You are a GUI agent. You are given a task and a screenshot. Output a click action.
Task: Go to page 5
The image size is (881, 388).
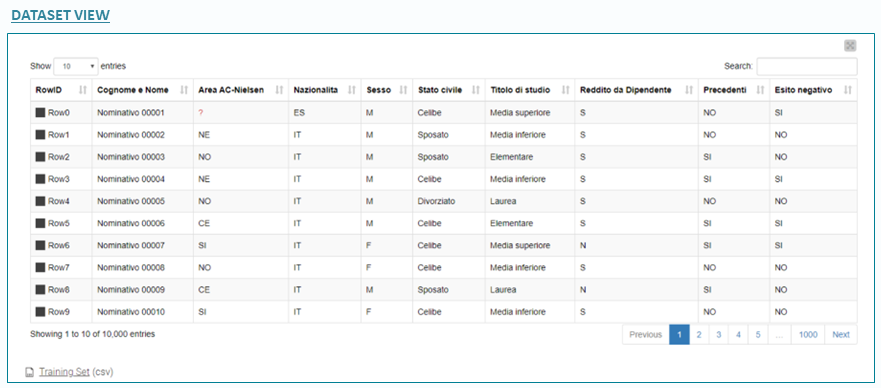758,335
